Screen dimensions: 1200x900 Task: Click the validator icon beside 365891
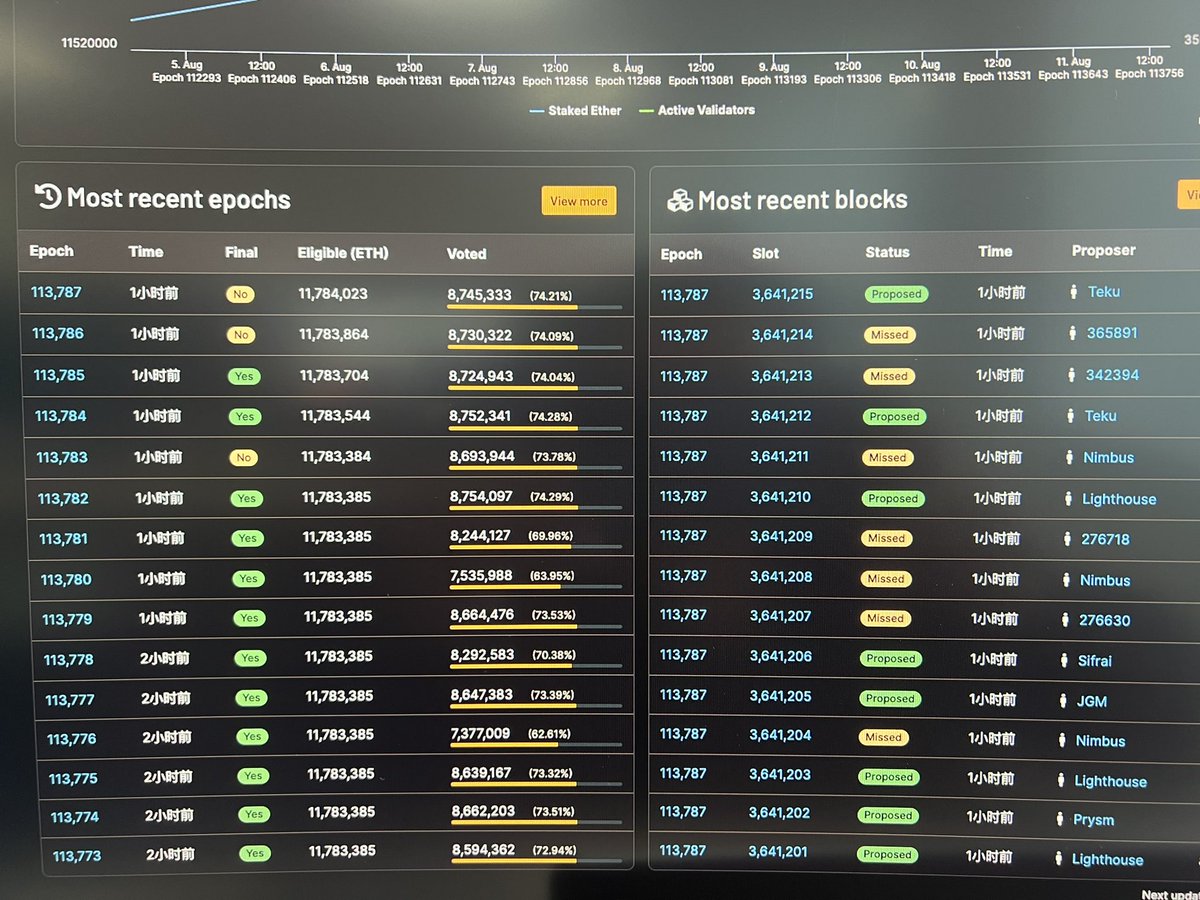point(1073,333)
